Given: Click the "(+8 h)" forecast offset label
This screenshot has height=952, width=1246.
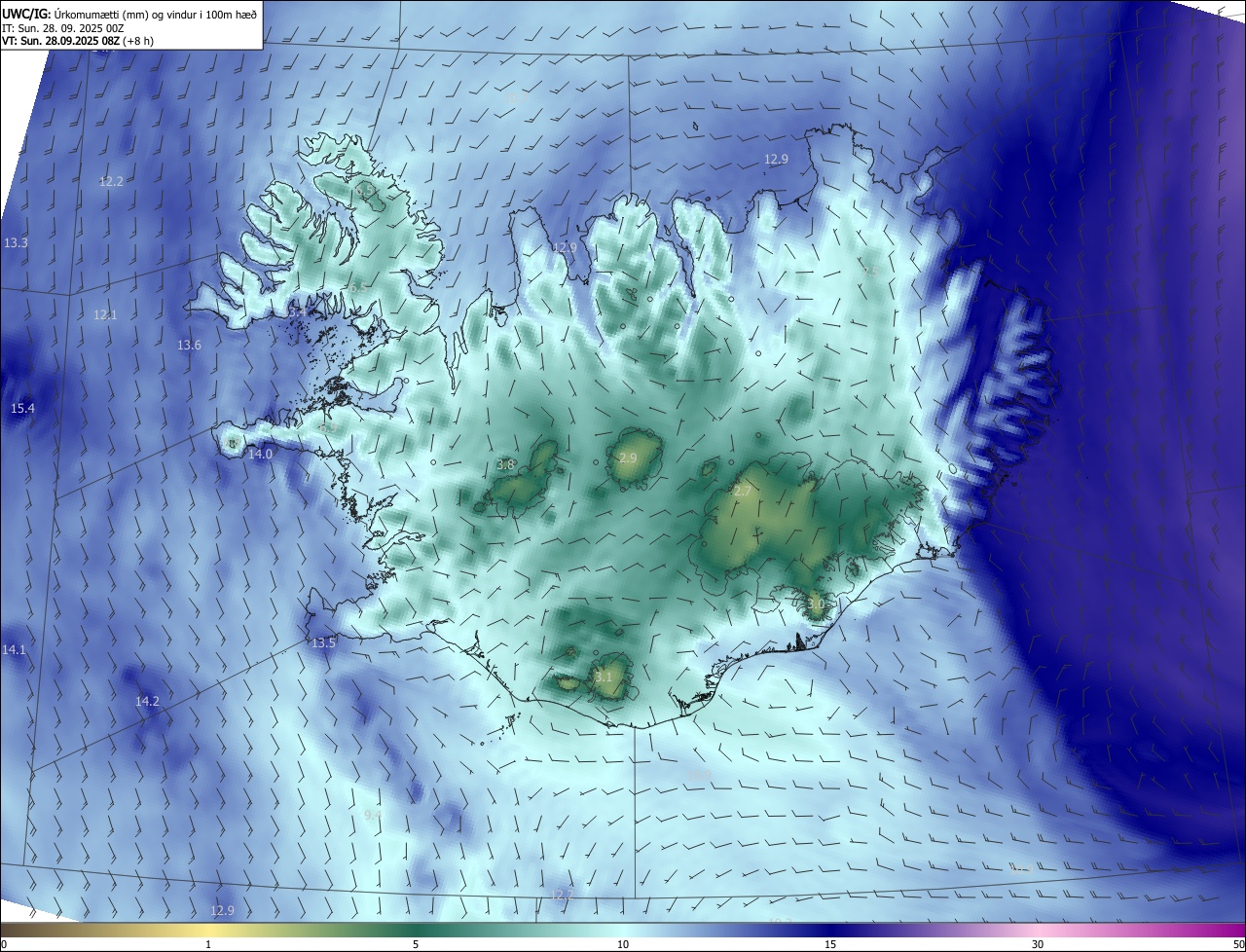Looking at the screenshot, I should click(x=138, y=41).
